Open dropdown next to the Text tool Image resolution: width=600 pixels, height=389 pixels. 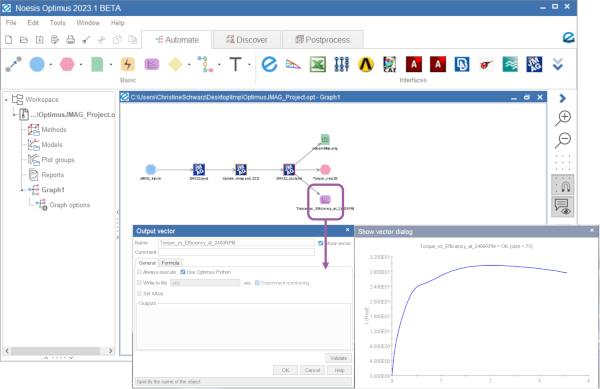249,64
